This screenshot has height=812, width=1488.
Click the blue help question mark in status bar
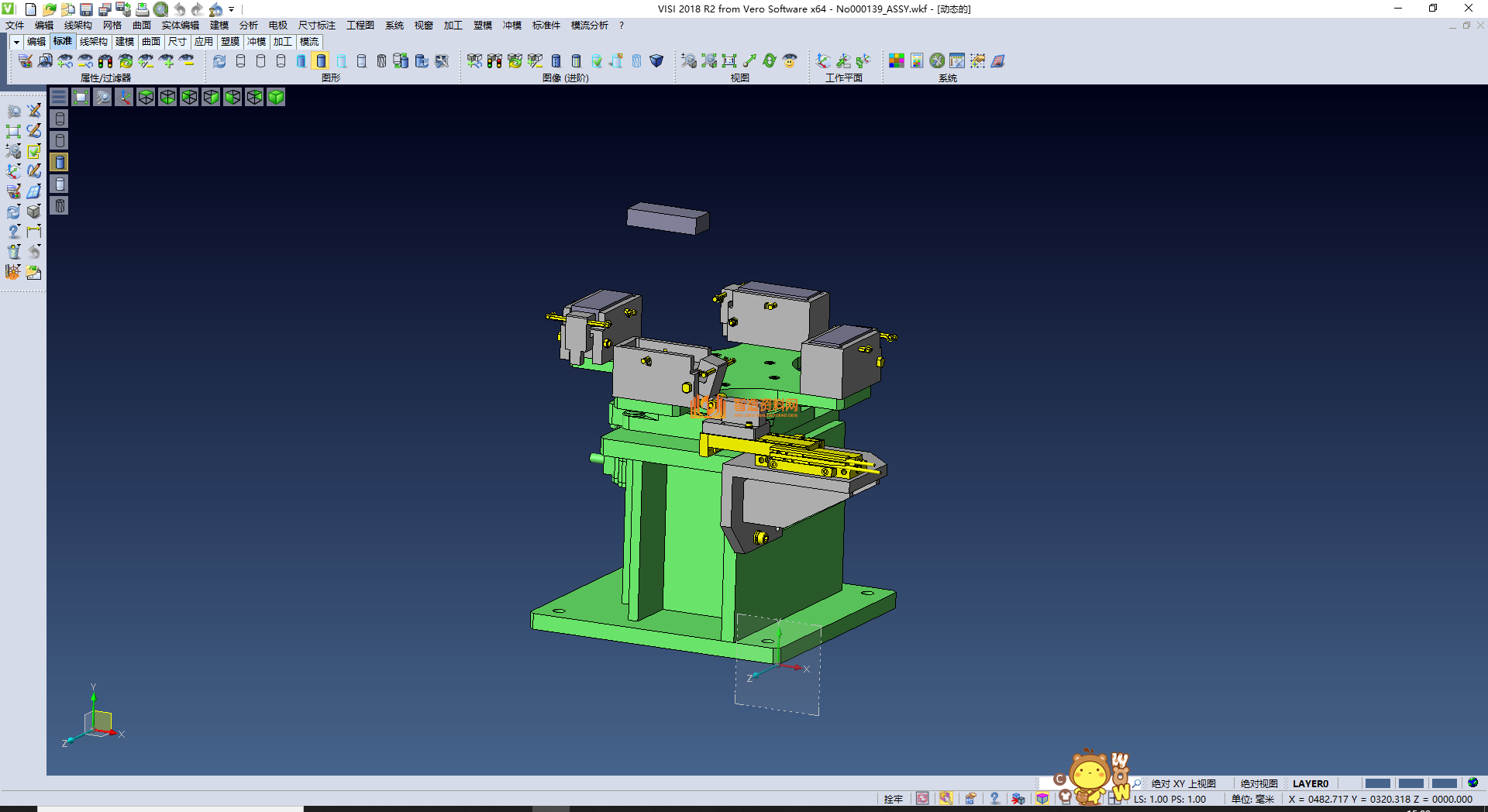coord(994,799)
